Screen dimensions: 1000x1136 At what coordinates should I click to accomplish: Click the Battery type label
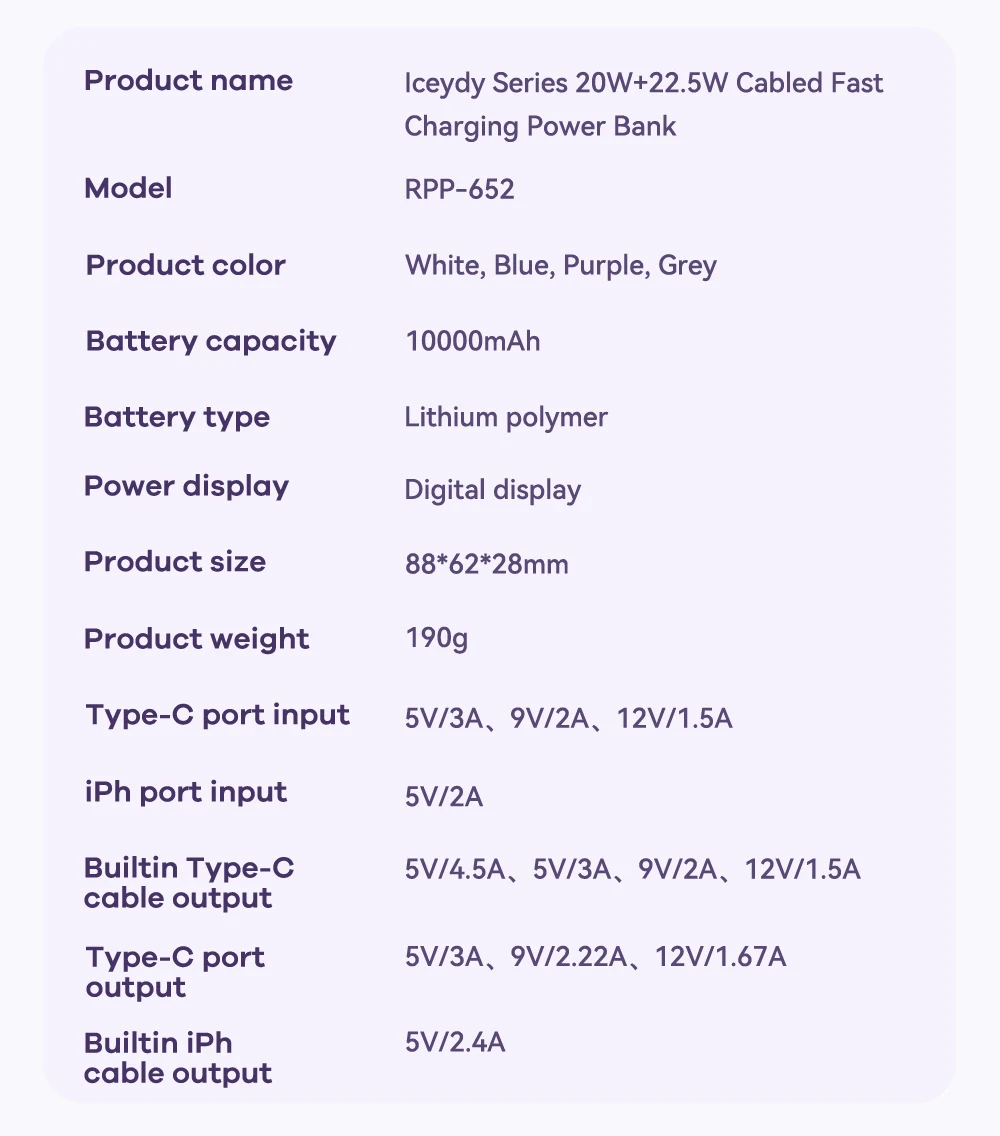177,417
